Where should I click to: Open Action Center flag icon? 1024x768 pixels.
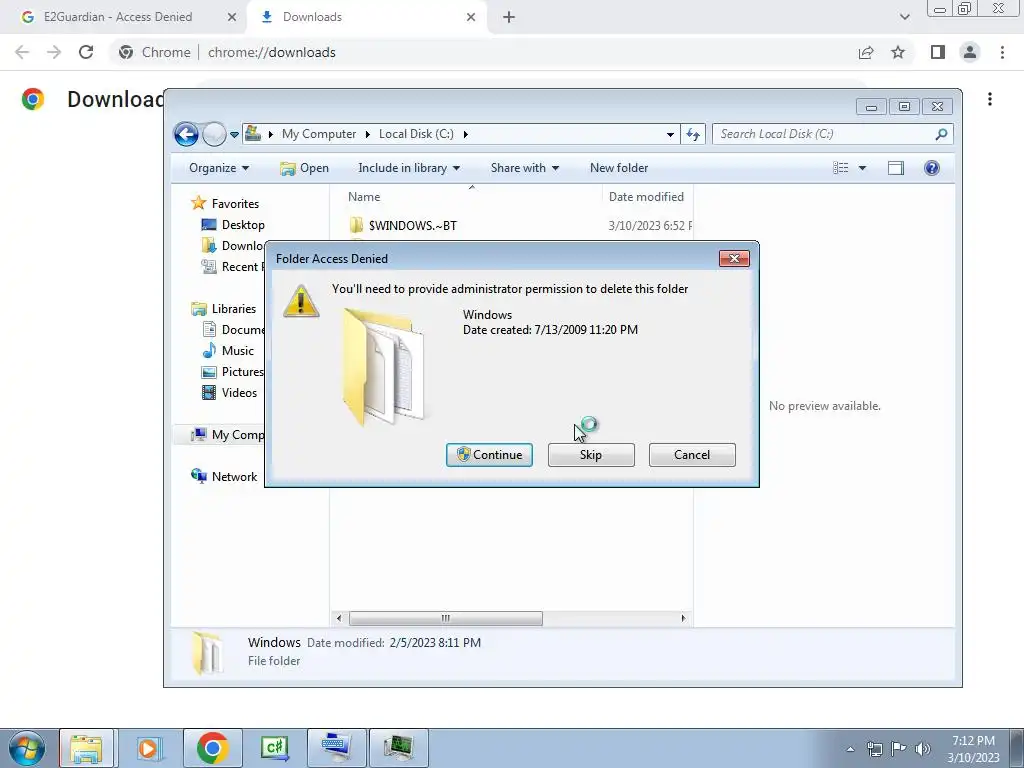(899, 749)
